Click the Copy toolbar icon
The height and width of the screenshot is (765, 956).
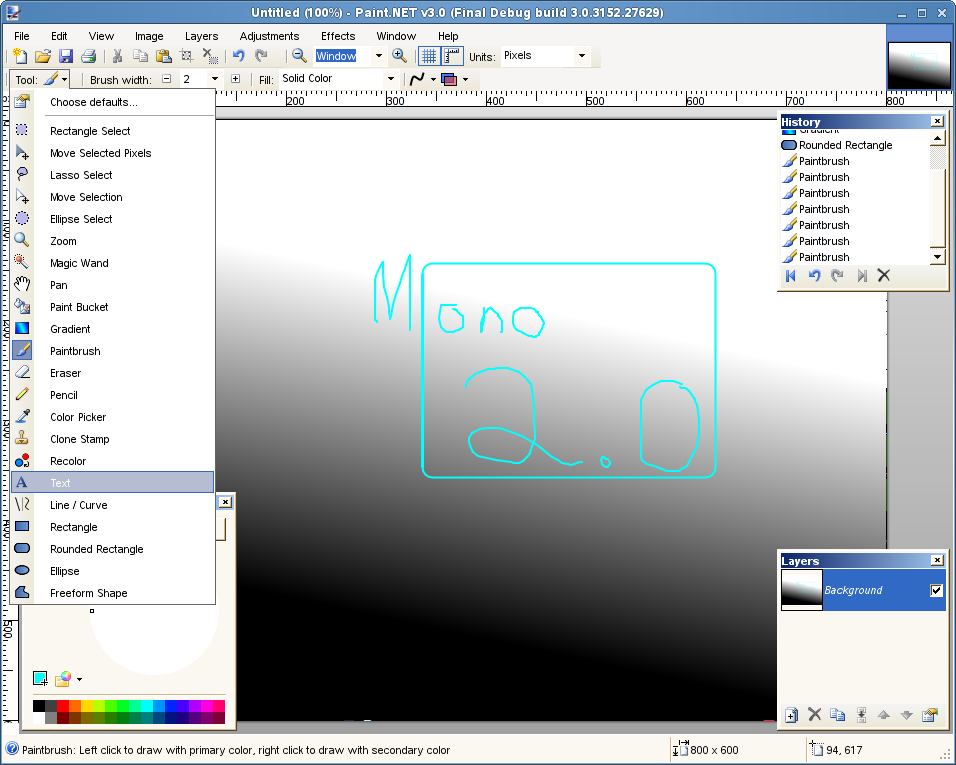[x=140, y=56]
